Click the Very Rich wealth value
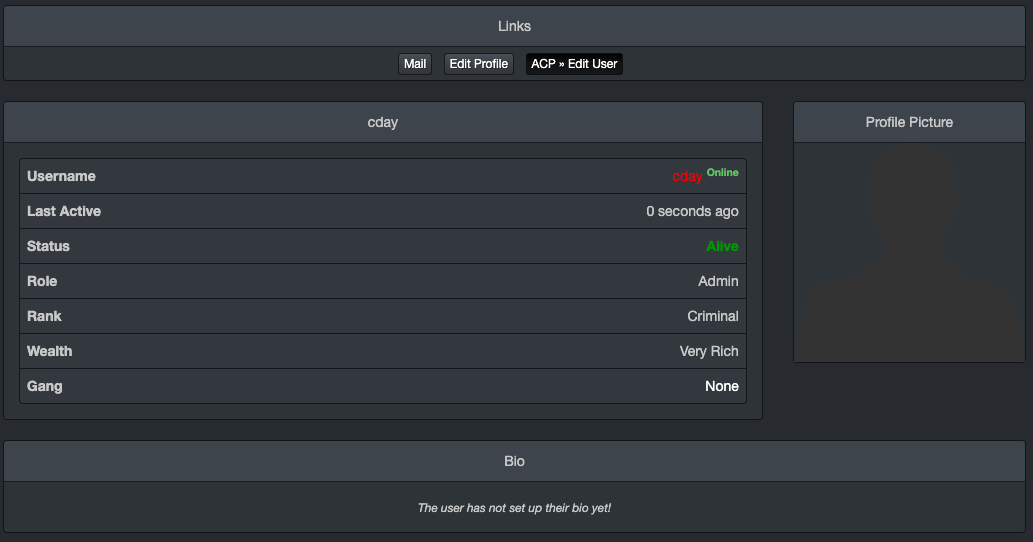 point(709,351)
